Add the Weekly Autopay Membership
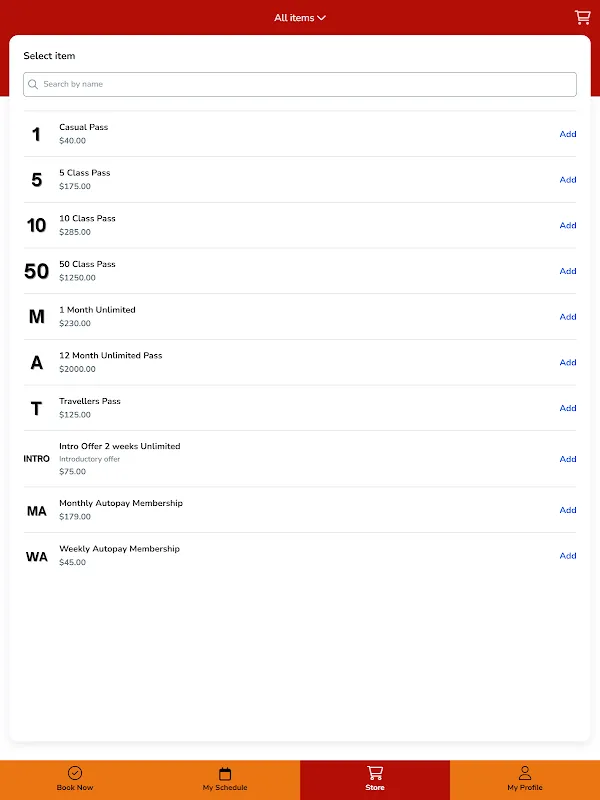This screenshot has width=600, height=800. point(568,556)
